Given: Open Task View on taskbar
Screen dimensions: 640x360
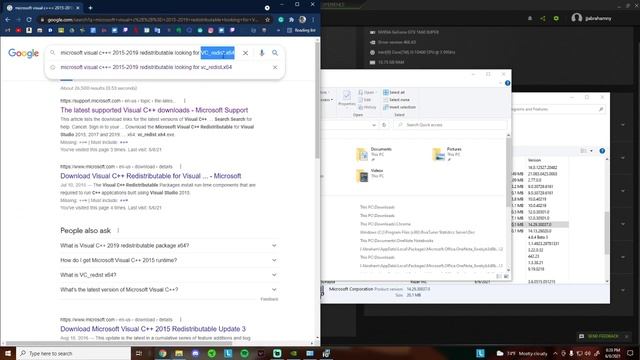Looking at the screenshot, I should point(139,353).
